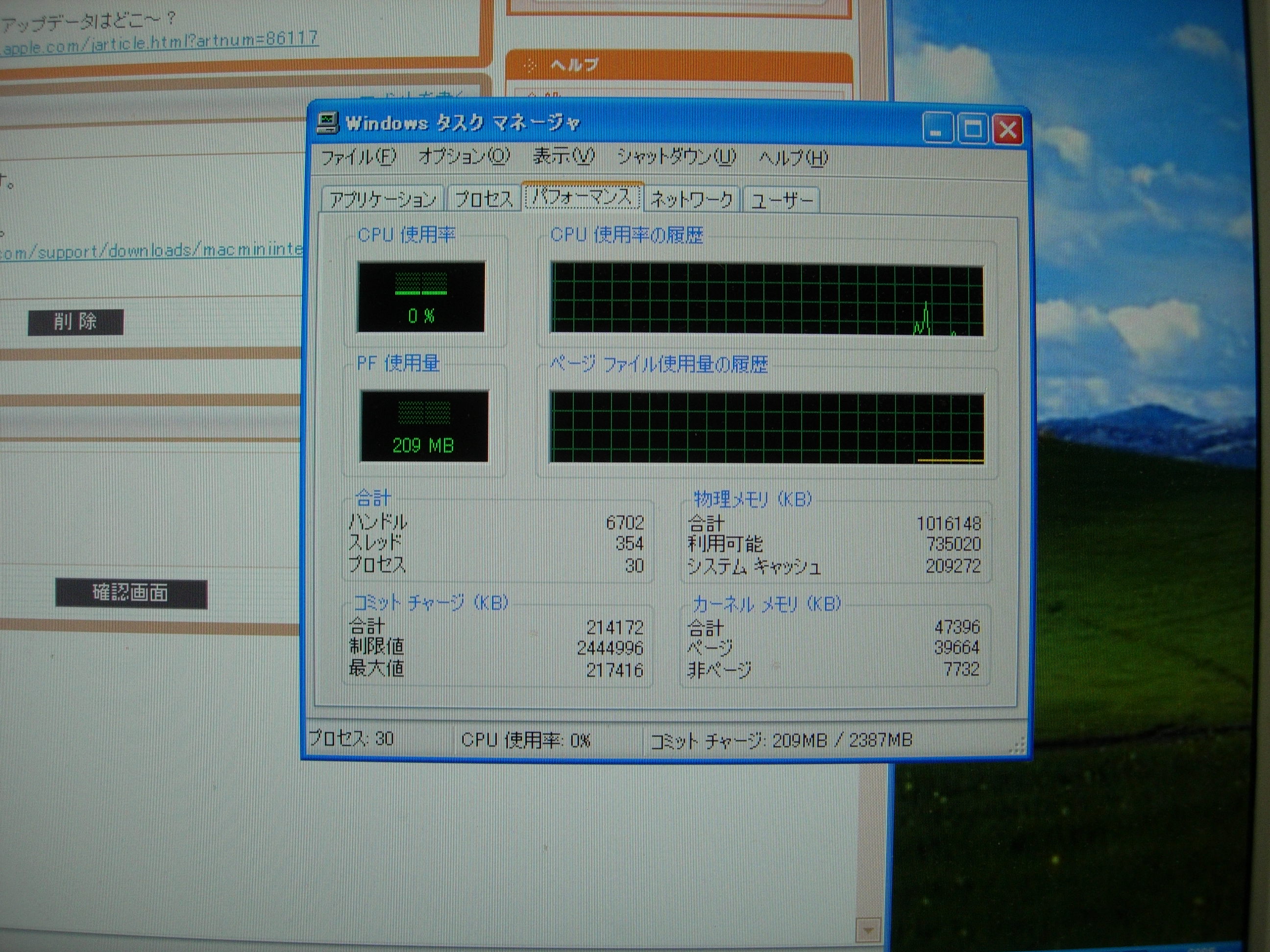Image resolution: width=1270 pixels, height=952 pixels.
Task: Open the 表示(V) menu
Action: pos(563,156)
